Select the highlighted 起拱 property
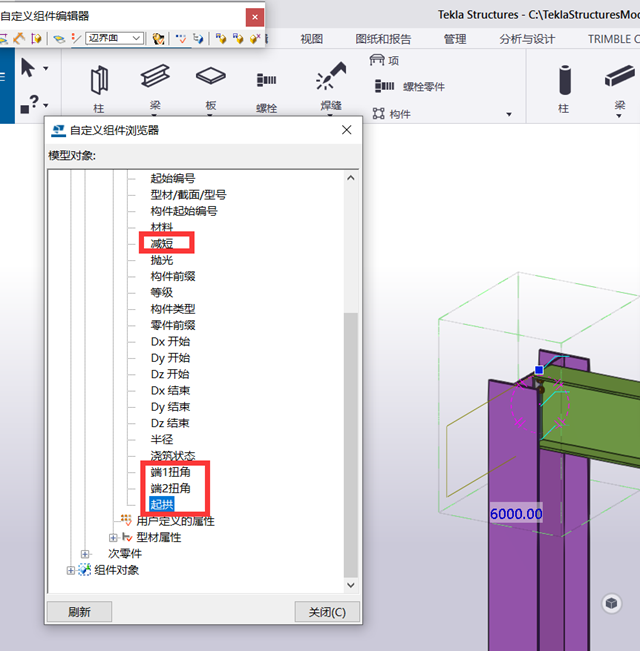Screen dimensions: 640x651 (162, 504)
